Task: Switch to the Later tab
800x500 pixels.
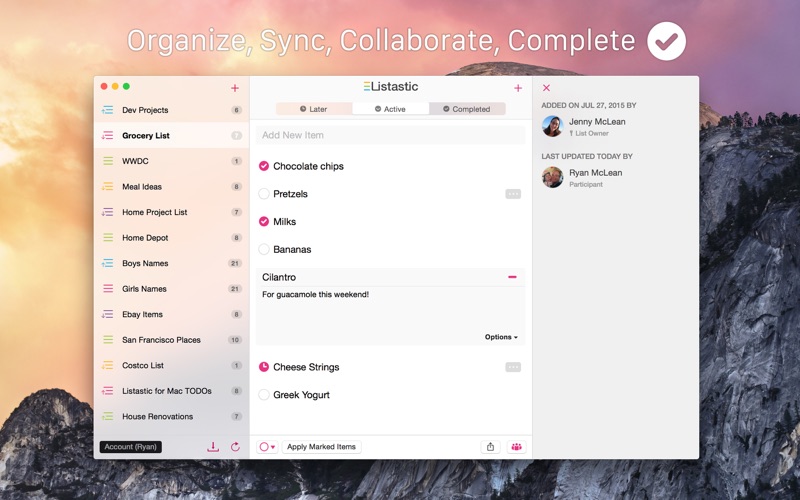Action: tap(314, 109)
